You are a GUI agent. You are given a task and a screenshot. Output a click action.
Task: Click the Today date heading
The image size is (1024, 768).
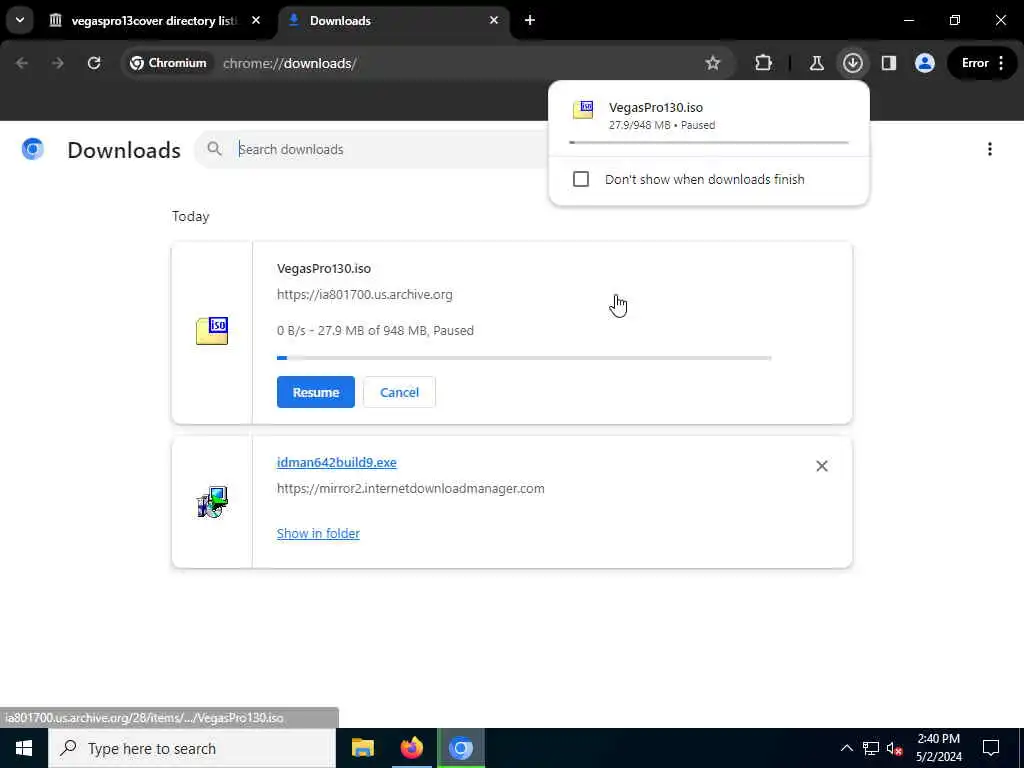[x=191, y=216]
